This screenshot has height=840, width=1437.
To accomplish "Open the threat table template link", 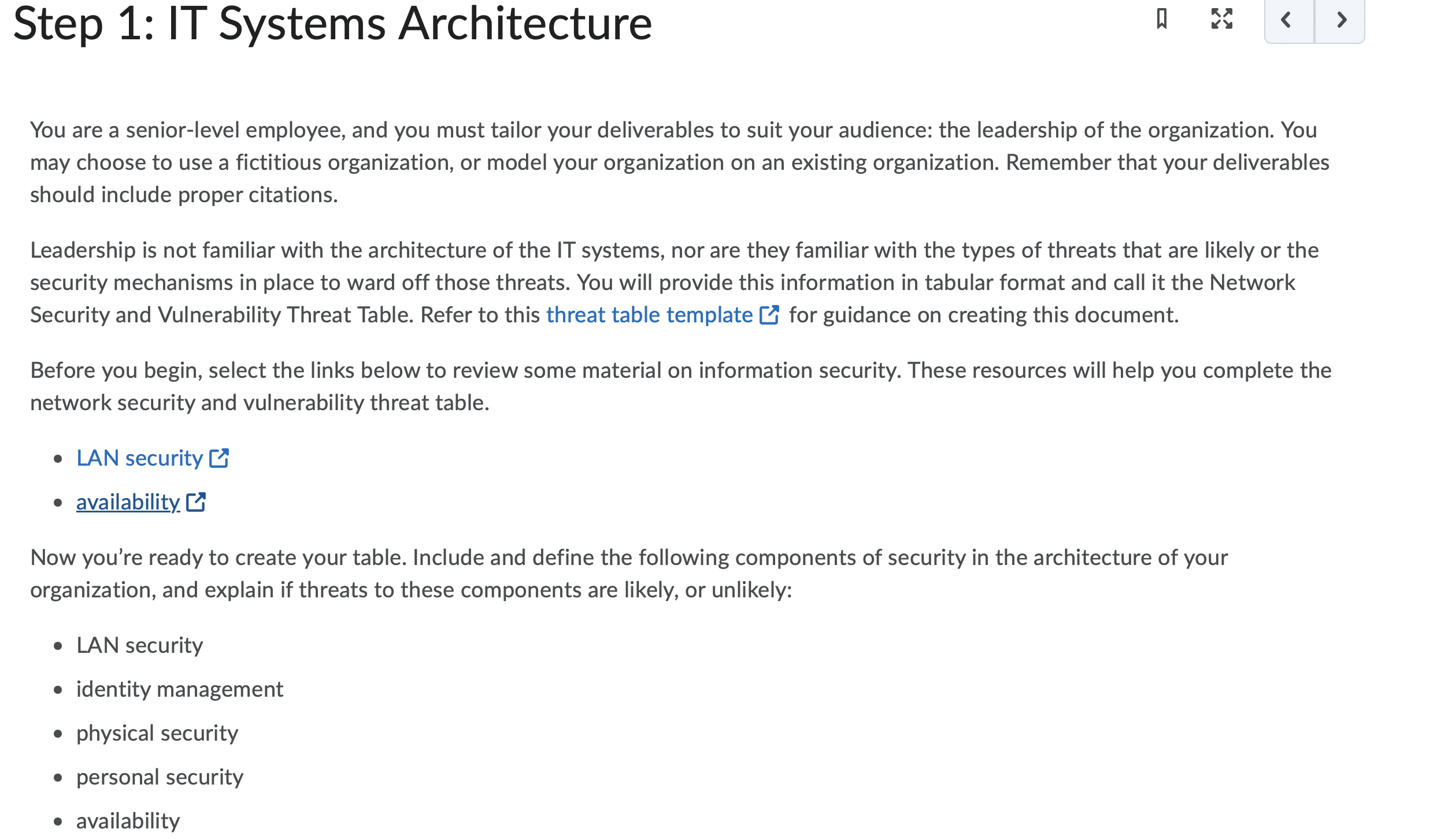I will [649, 315].
